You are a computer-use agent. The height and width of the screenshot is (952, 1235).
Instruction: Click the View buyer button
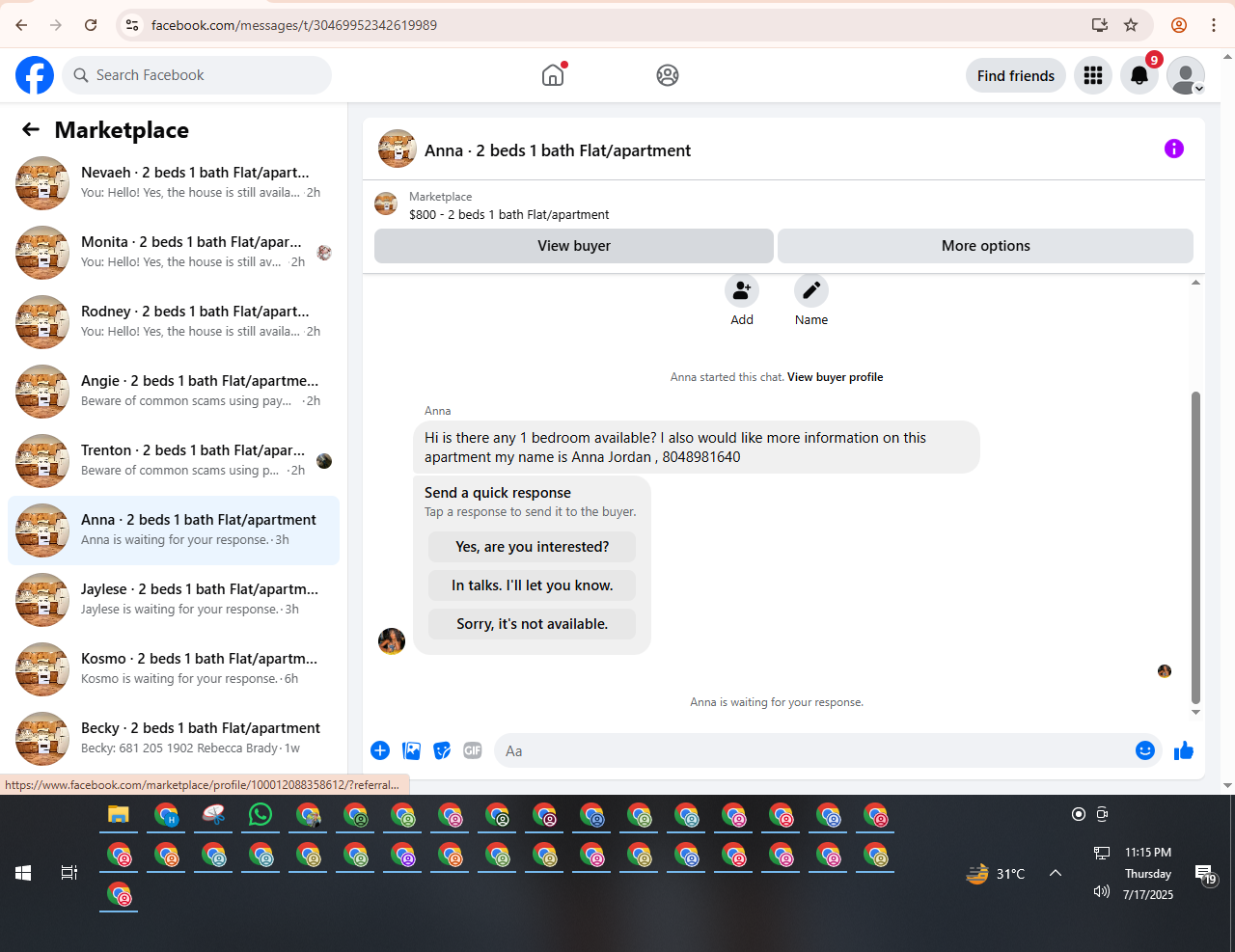(x=574, y=246)
